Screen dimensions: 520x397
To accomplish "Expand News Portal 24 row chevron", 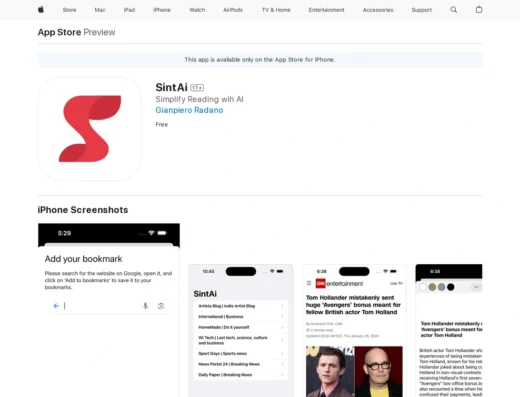I will [282, 364].
